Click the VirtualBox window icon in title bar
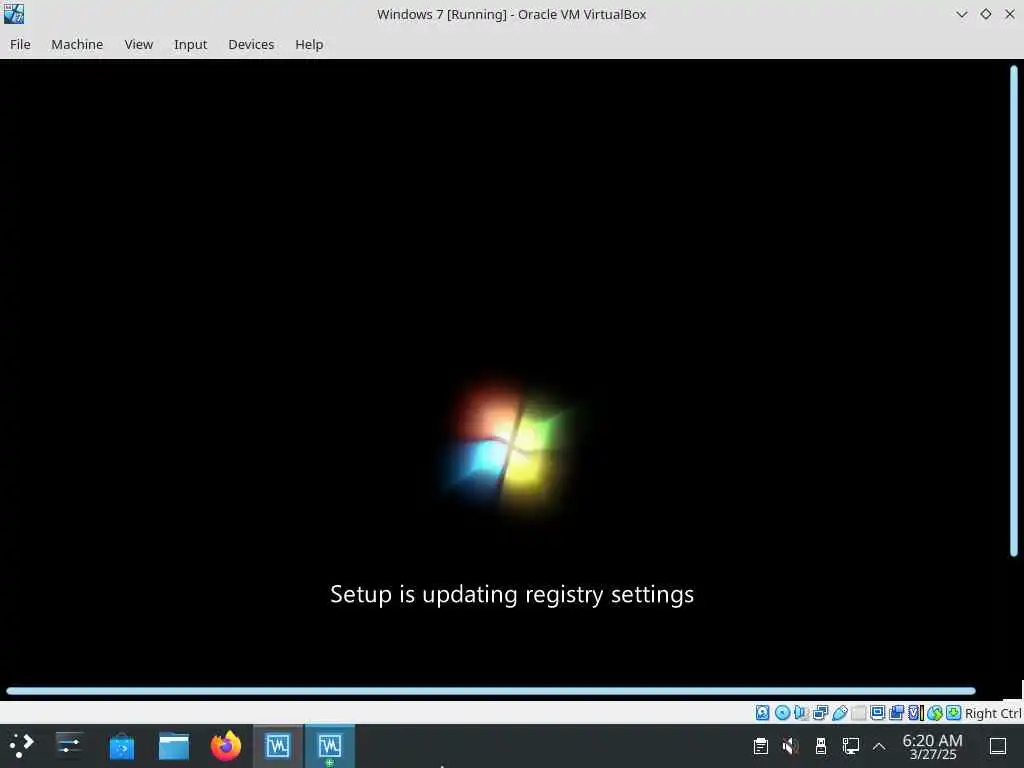 tap(14, 14)
